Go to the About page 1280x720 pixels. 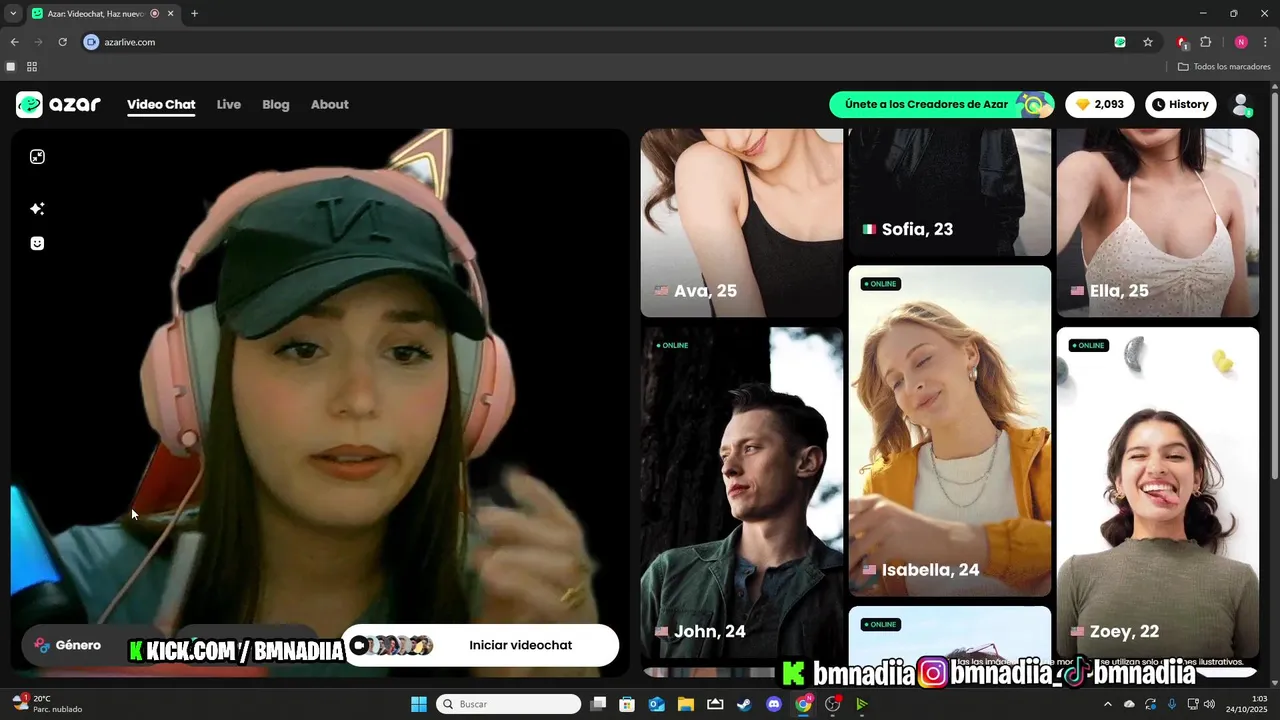tap(330, 104)
